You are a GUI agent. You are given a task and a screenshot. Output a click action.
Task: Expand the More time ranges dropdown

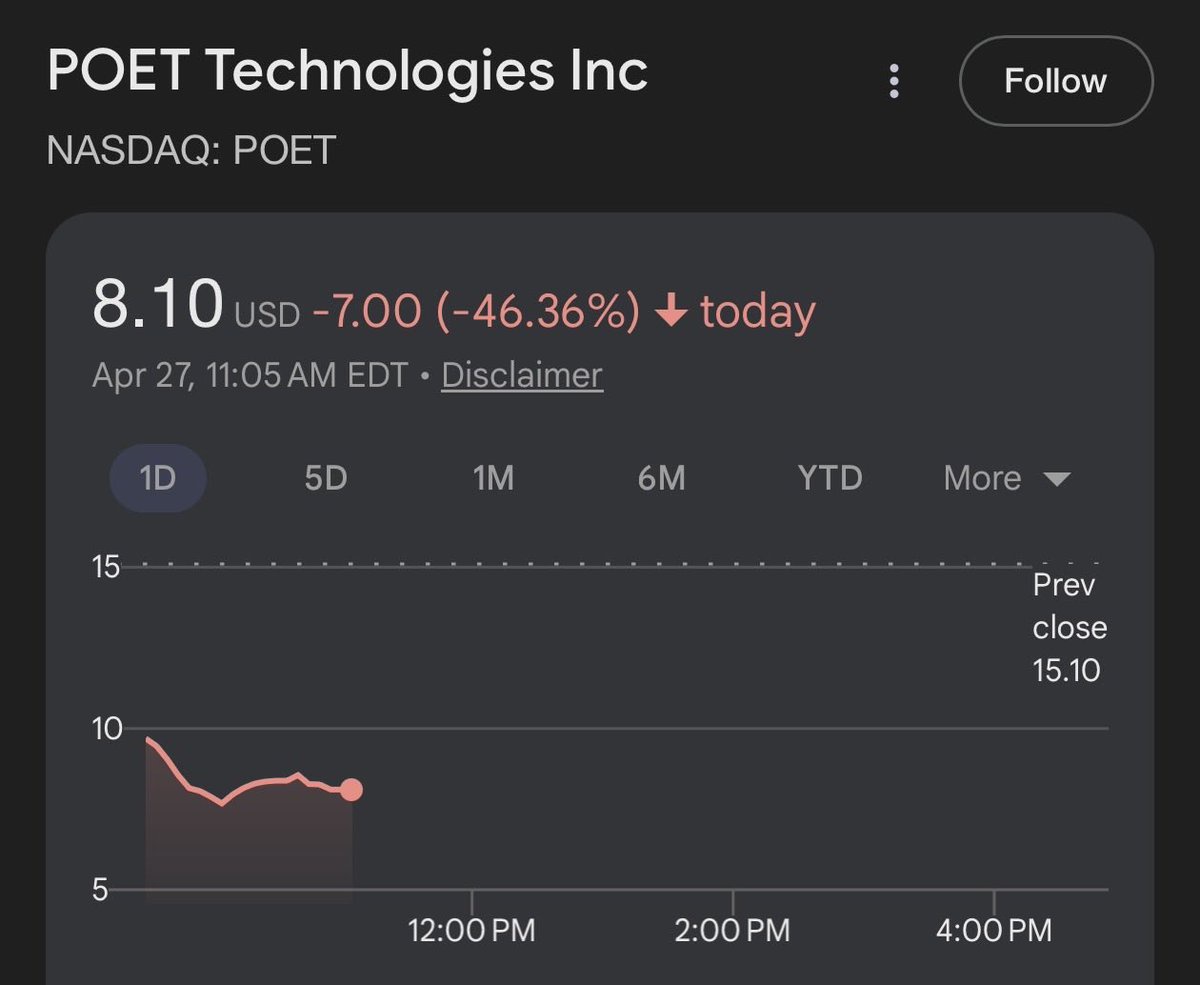tap(1007, 478)
